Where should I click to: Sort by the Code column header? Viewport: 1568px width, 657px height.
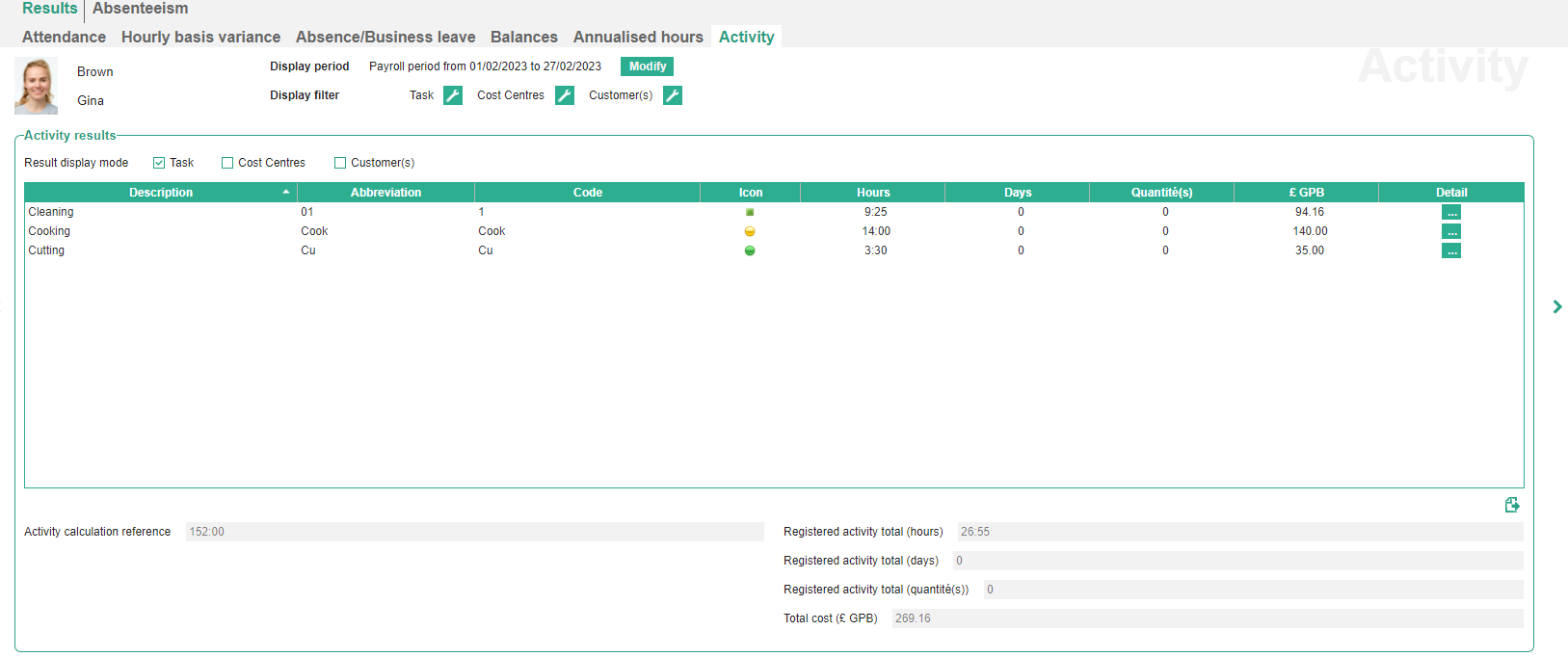(588, 193)
